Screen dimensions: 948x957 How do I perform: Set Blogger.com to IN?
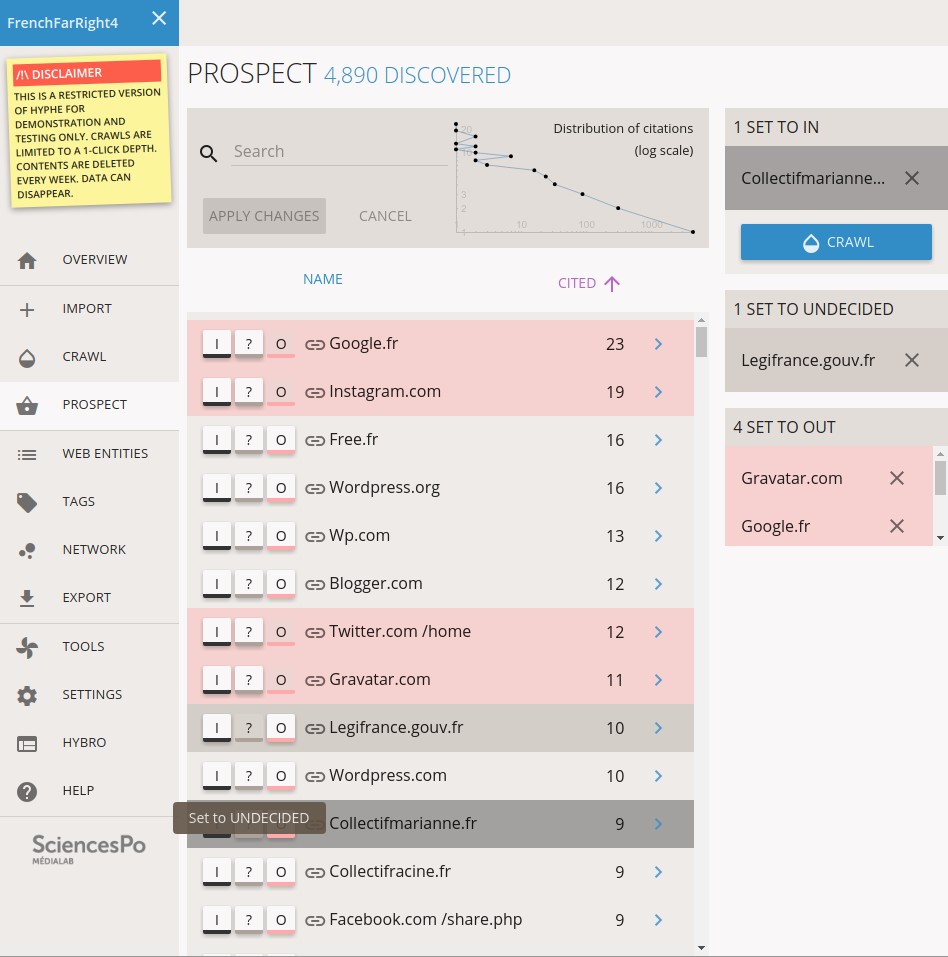(x=217, y=585)
